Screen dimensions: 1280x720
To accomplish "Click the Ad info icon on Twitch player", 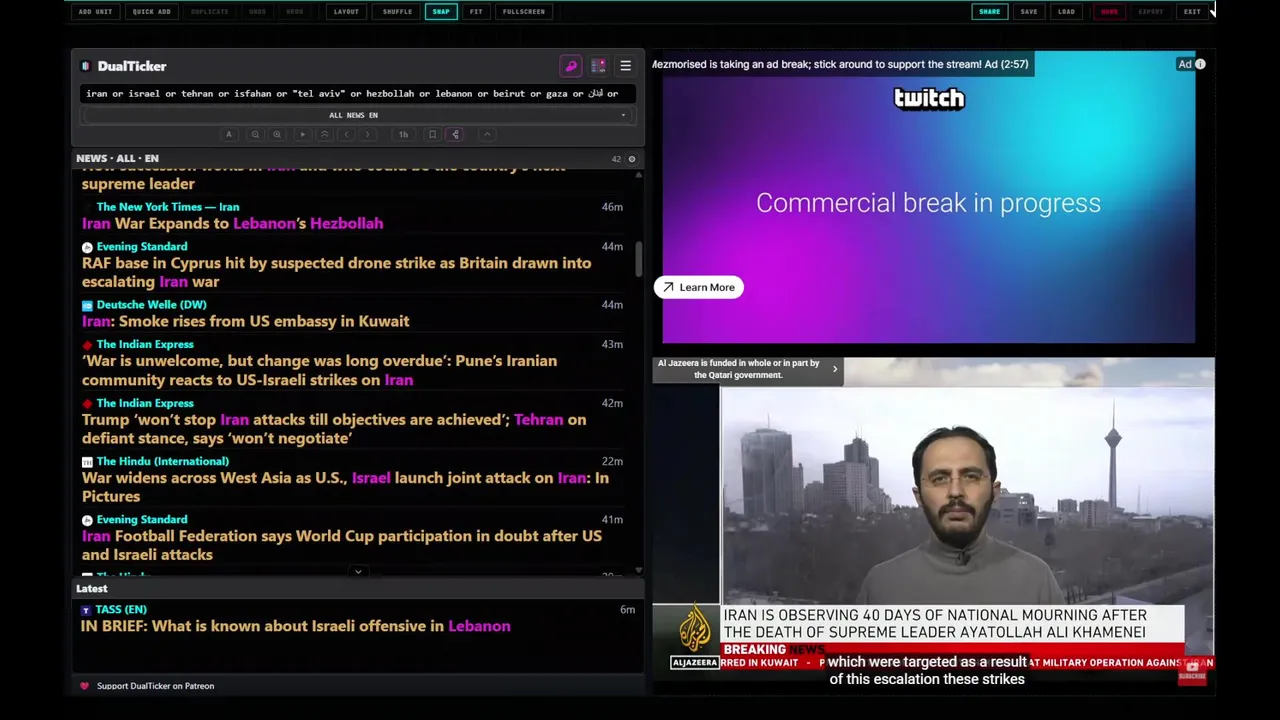I will point(1200,65).
